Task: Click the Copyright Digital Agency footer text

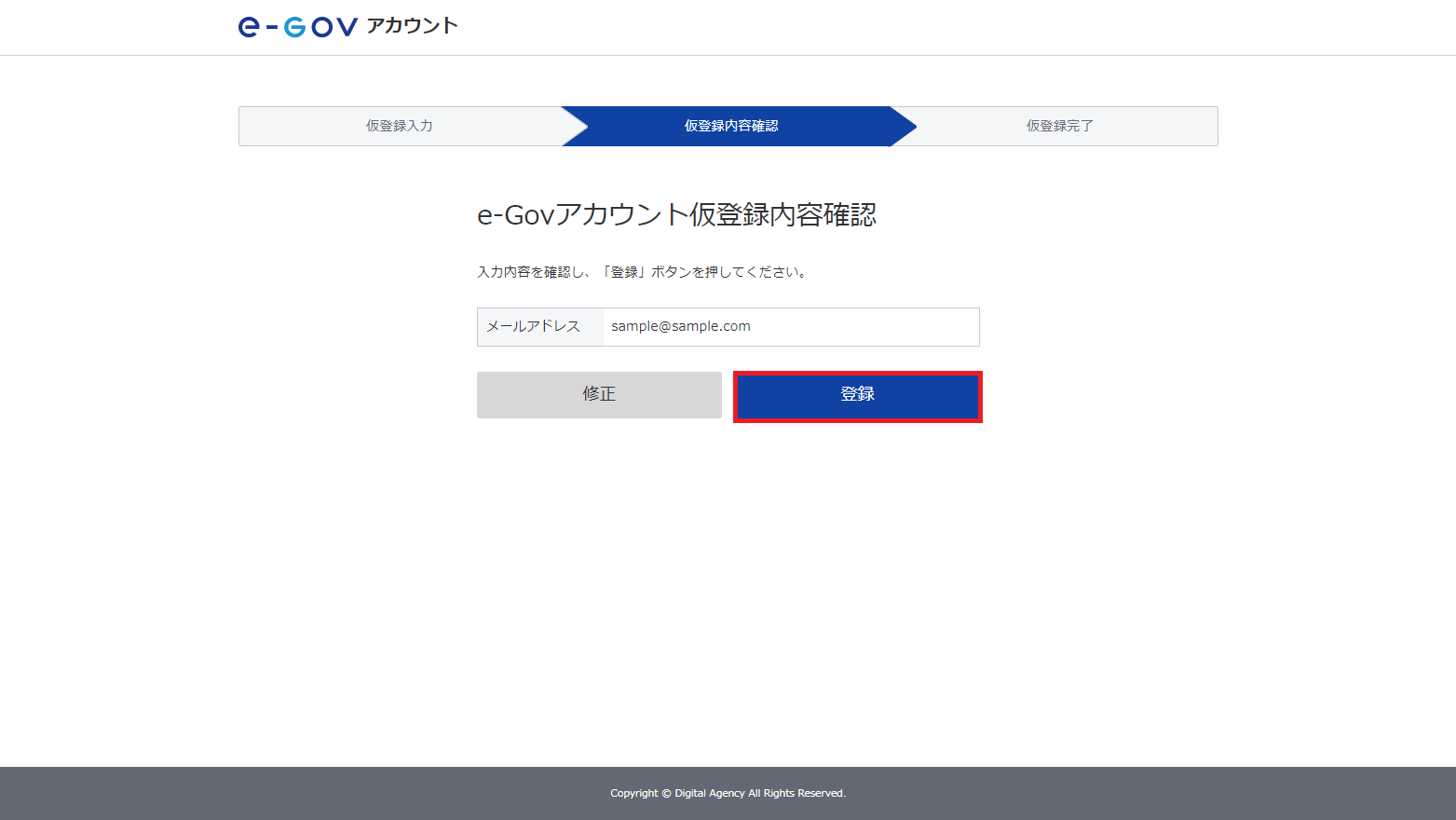Action: (728, 794)
